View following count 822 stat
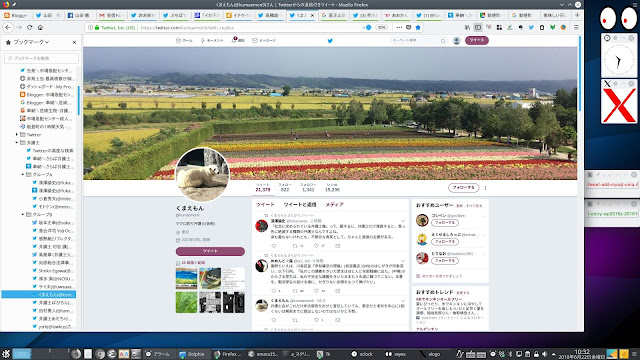This screenshot has width=640, height=360. pos(285,187)
